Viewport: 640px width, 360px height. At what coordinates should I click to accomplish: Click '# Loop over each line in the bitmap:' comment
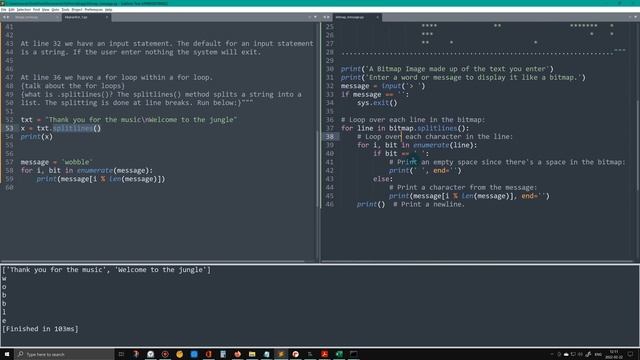[x=413, y=120]
